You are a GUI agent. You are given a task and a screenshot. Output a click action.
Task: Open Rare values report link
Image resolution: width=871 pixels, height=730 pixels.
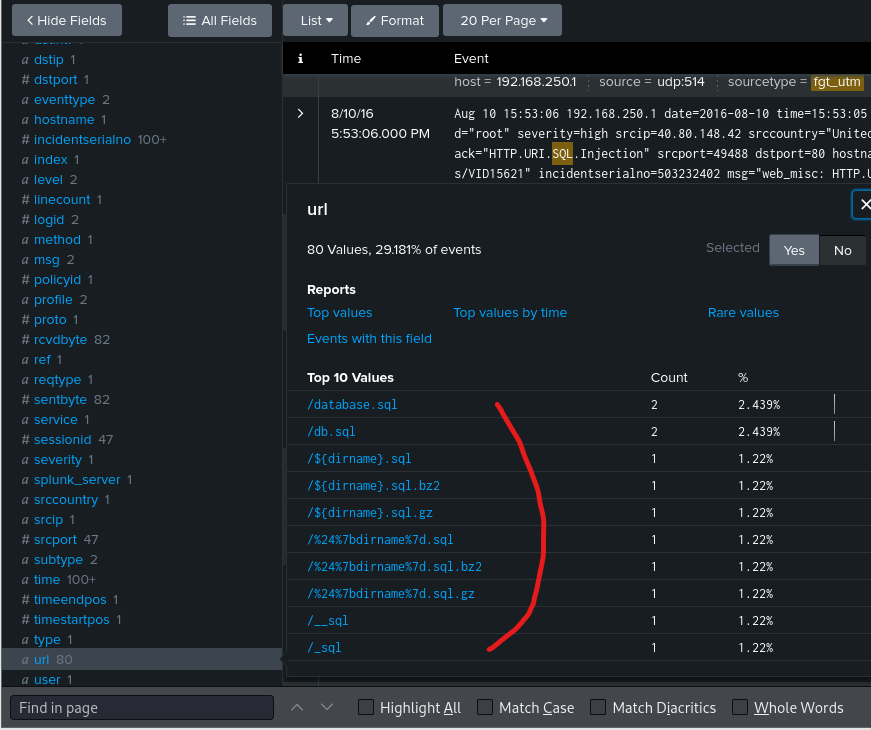[743, 313]
